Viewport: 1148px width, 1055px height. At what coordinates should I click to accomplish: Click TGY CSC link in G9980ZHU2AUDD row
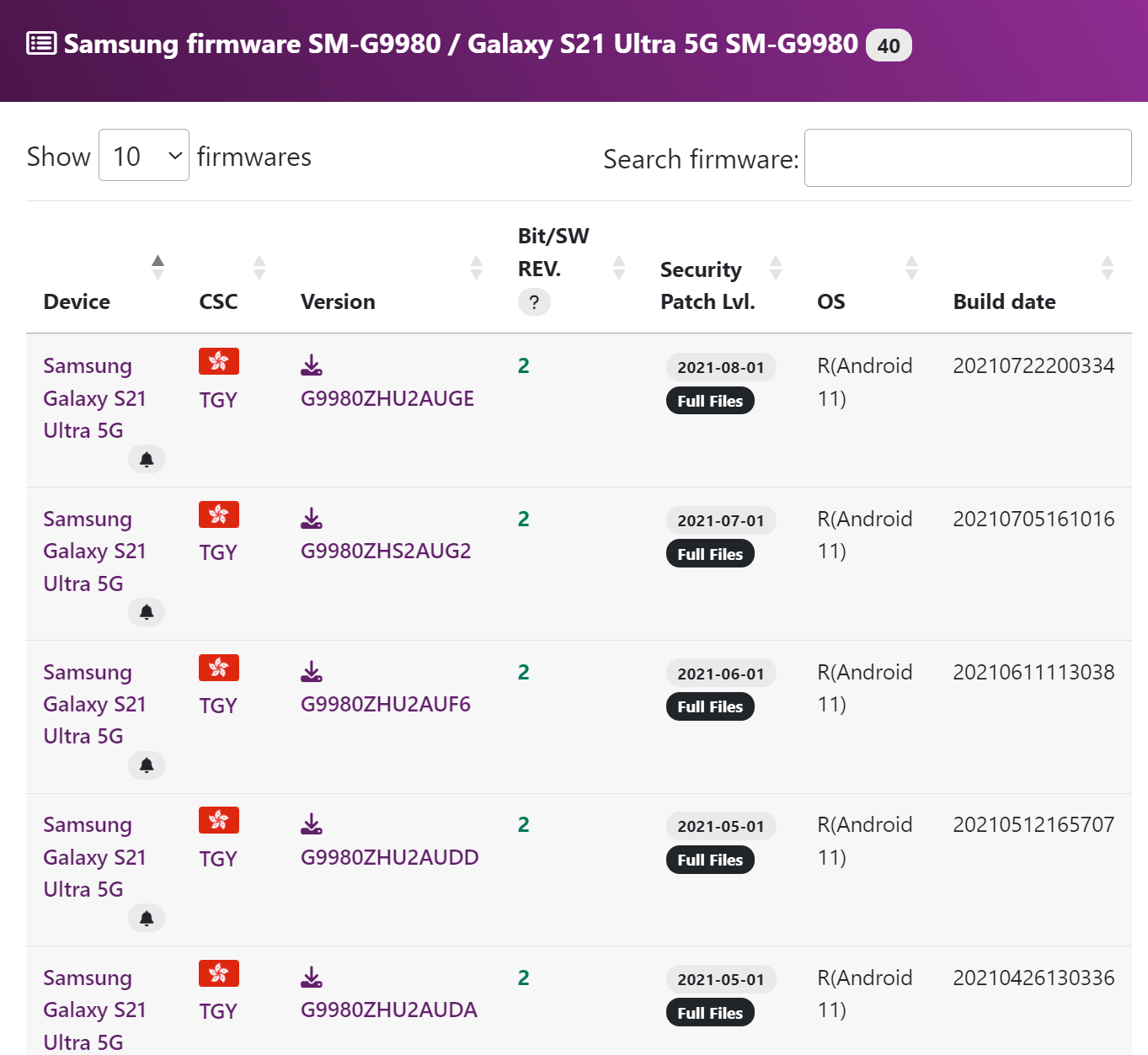(218, 859)
